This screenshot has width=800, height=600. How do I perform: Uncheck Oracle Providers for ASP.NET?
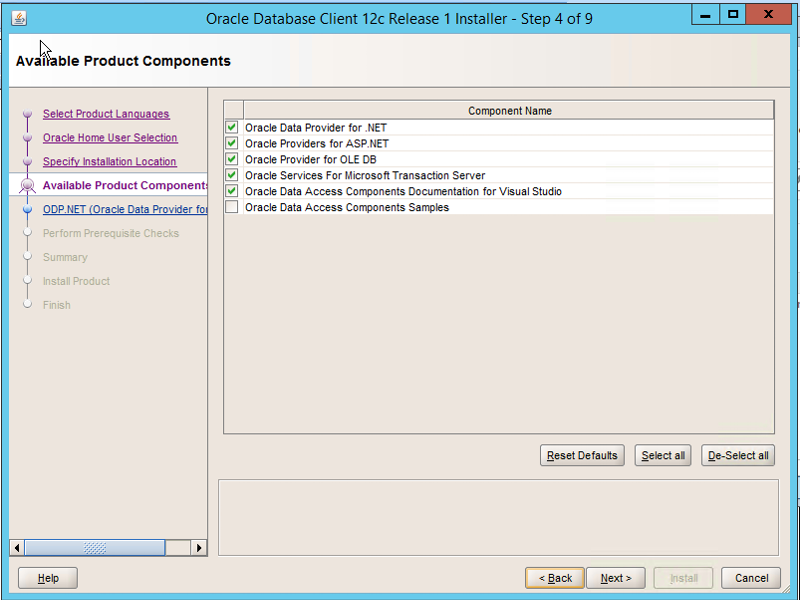click(x=231, y=143)
